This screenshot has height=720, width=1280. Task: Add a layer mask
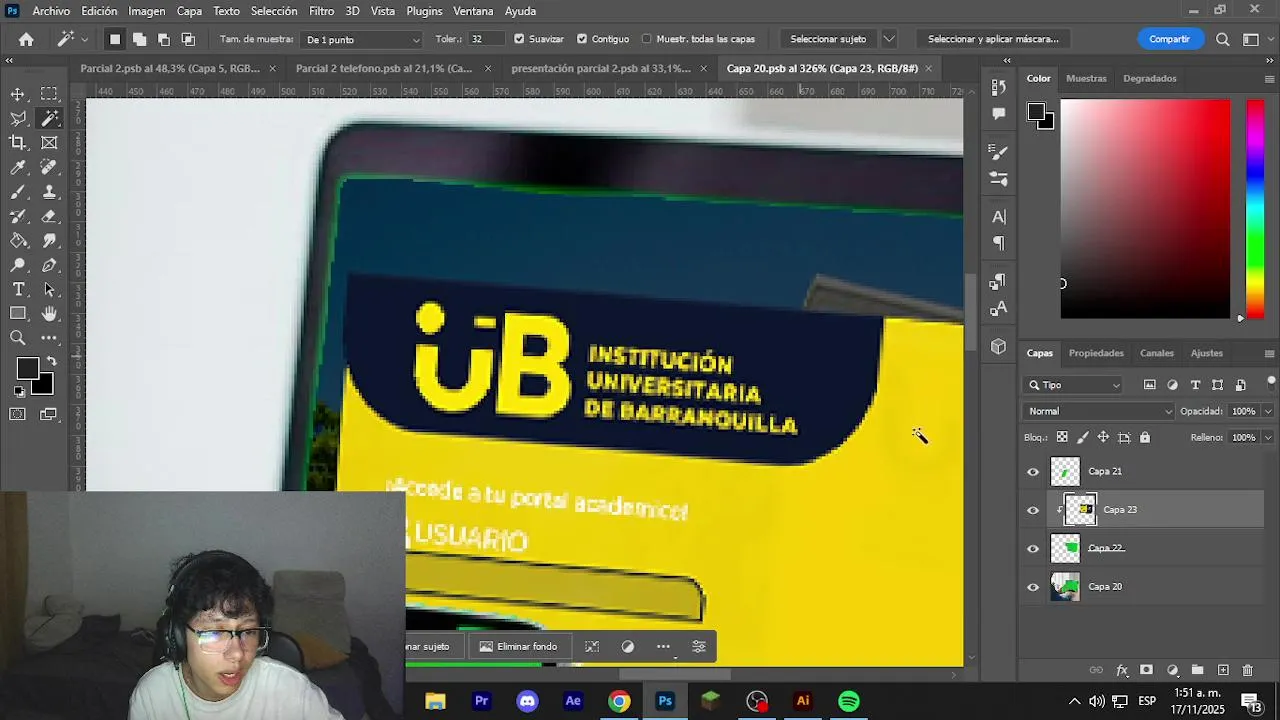click(x=1146, y=670)
